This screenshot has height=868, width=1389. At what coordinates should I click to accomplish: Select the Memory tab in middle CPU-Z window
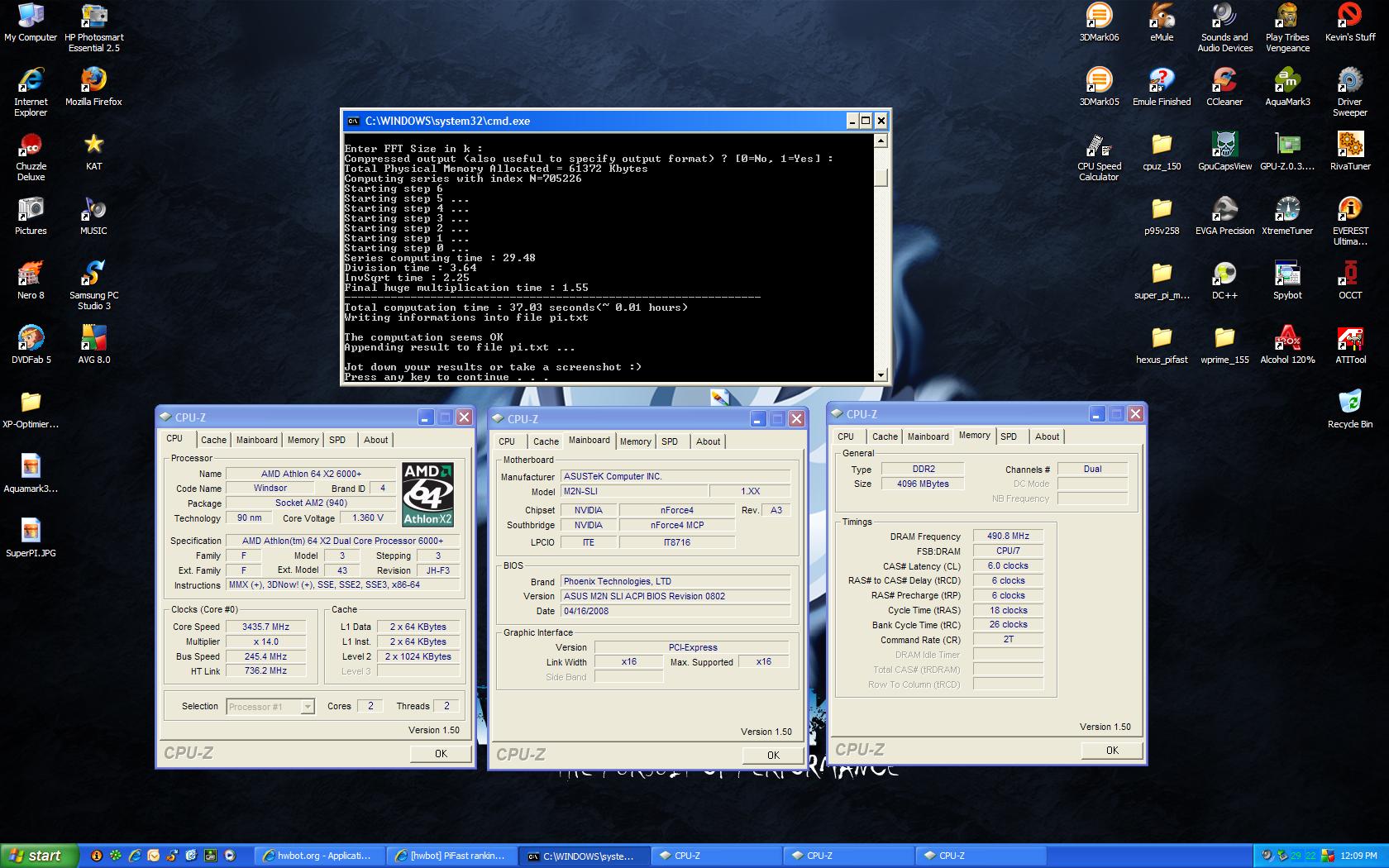[x=635, y=441]
